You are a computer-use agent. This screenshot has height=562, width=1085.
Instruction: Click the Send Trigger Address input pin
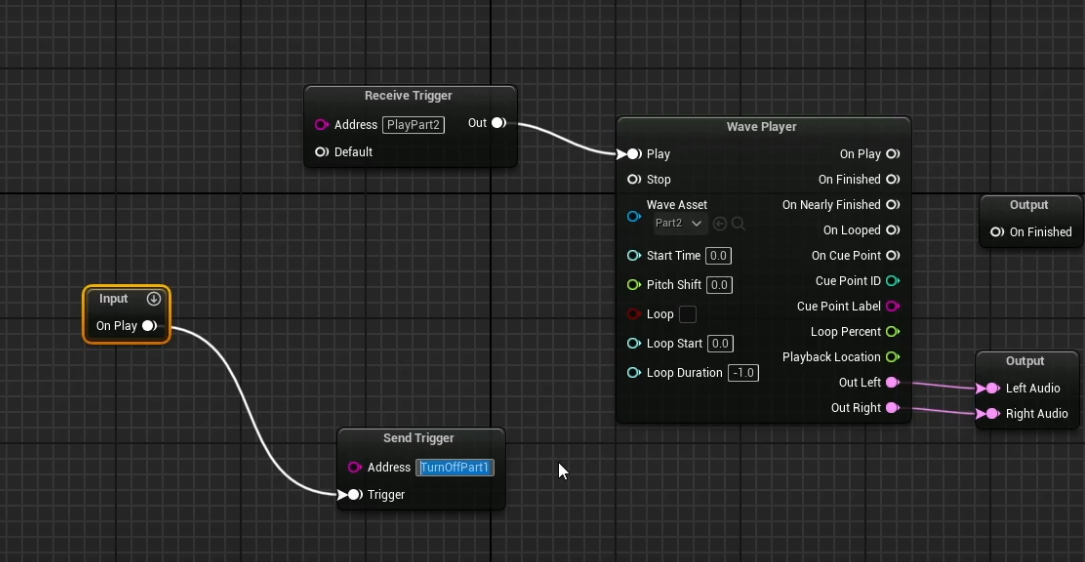[x=354, y=468]
